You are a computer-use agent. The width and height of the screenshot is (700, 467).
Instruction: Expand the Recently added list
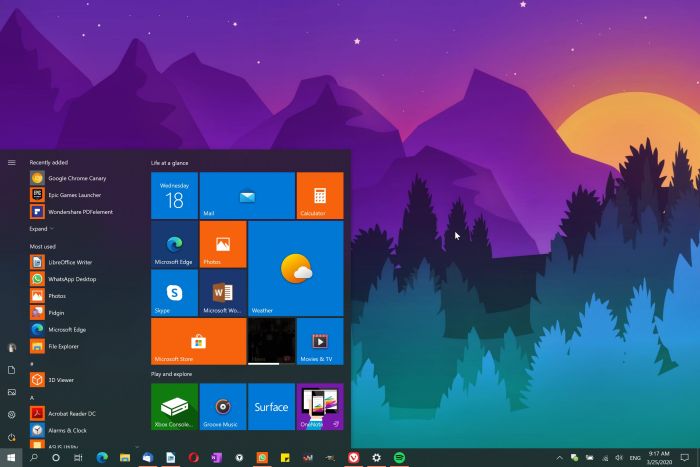41,229
